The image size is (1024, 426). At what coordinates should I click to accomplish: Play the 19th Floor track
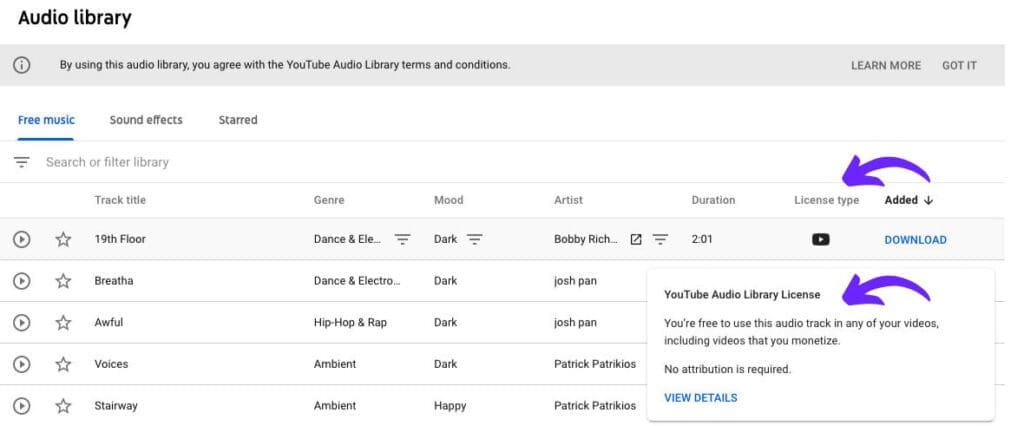[22, 239]
